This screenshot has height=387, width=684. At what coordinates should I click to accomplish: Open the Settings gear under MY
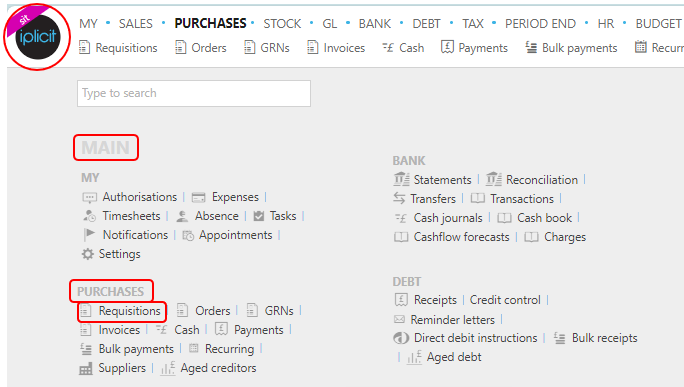click(88, 254)
